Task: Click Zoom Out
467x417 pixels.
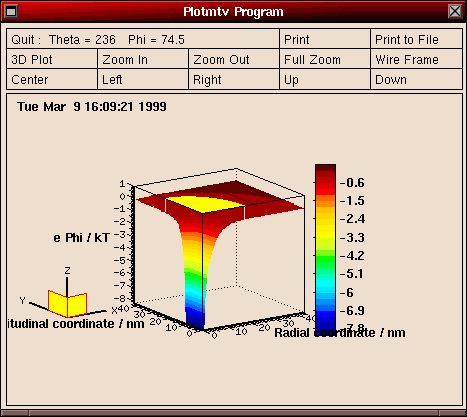Action: (234, 59)
